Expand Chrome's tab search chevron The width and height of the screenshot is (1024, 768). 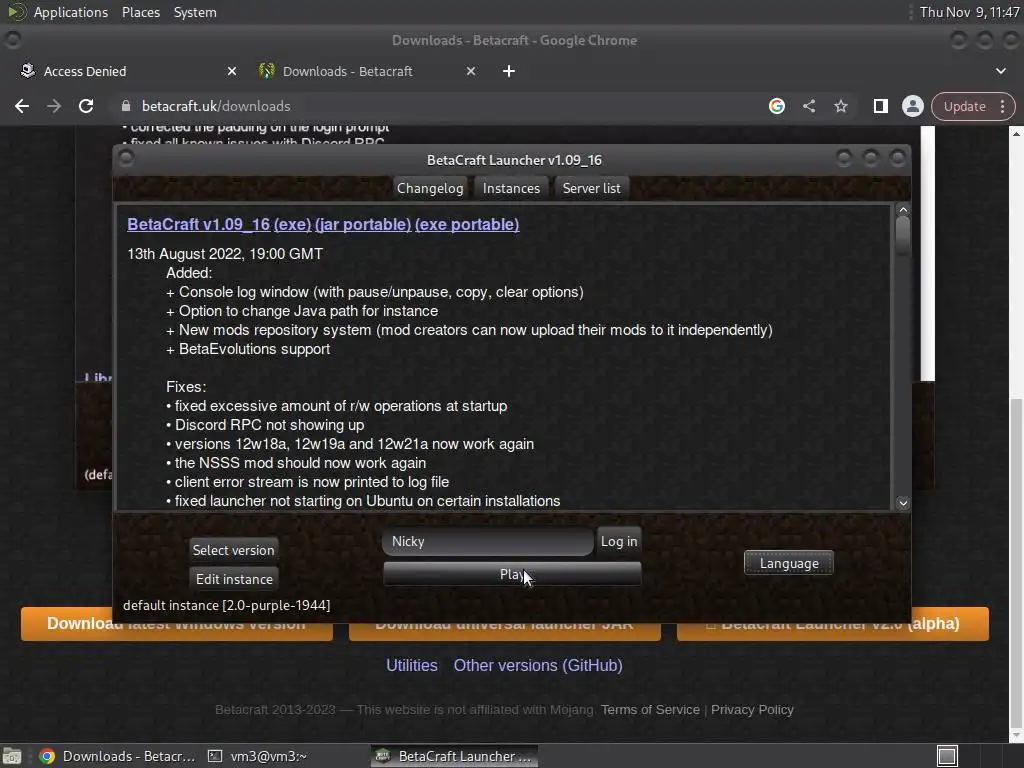[x=1000, y=71]
